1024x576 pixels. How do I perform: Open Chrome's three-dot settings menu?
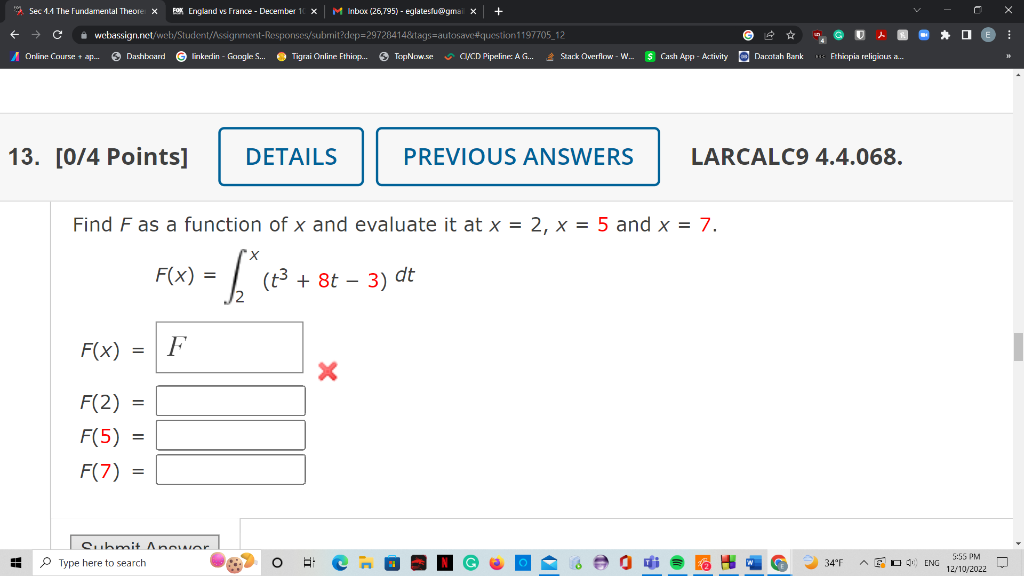click(1009, 33)
